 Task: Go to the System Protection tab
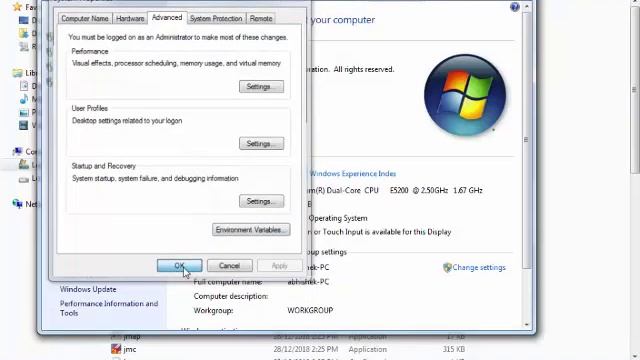(x=216, y=18)
